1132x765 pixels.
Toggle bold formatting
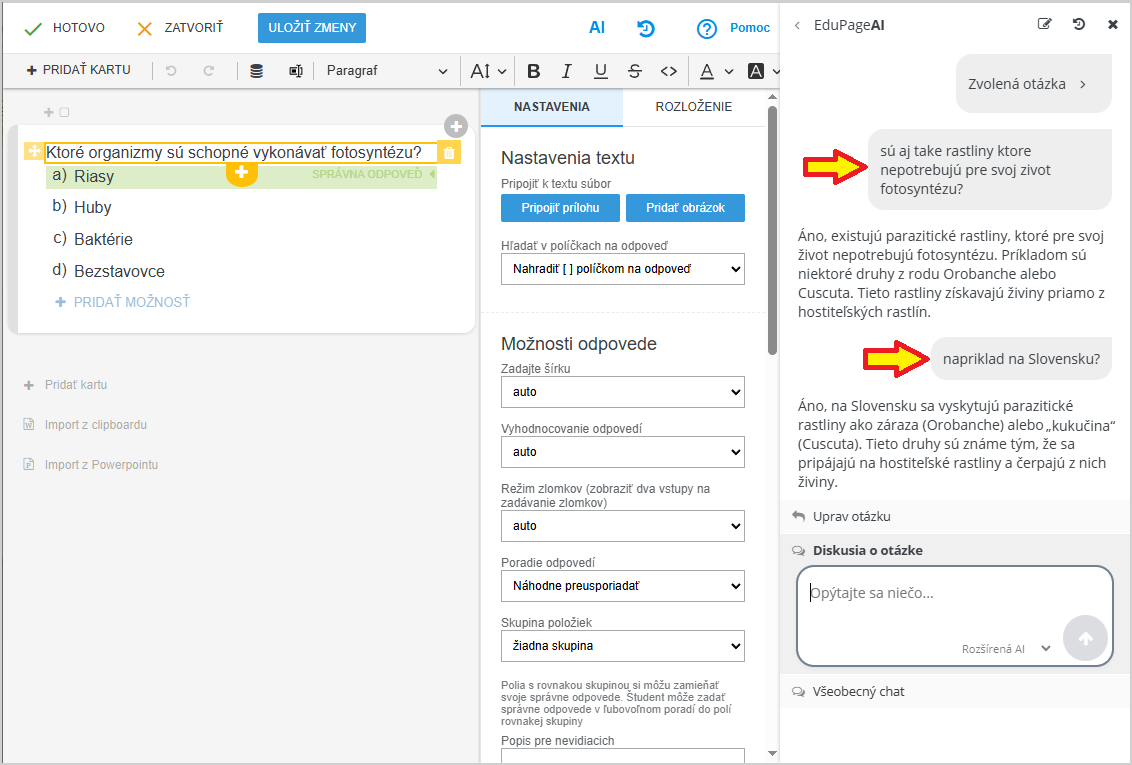(534, 71)
